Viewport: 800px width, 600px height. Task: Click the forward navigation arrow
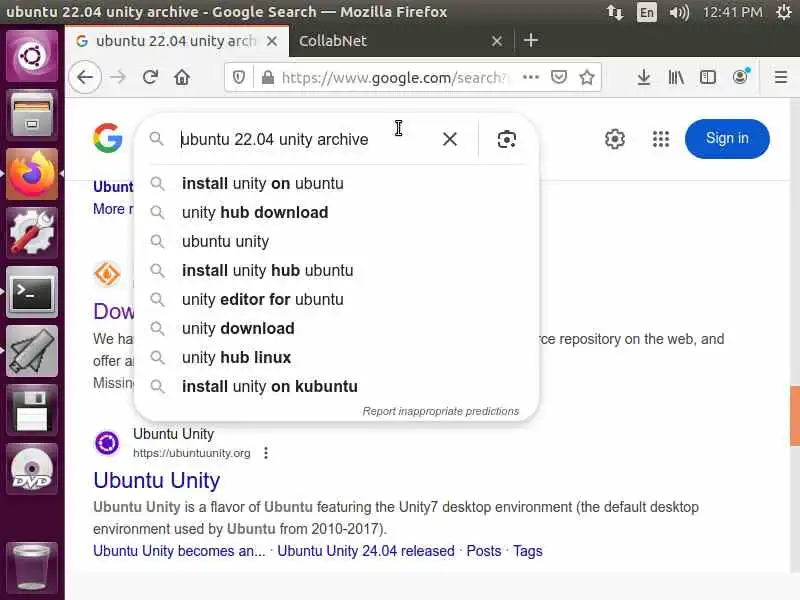click(x=118, y=78)
